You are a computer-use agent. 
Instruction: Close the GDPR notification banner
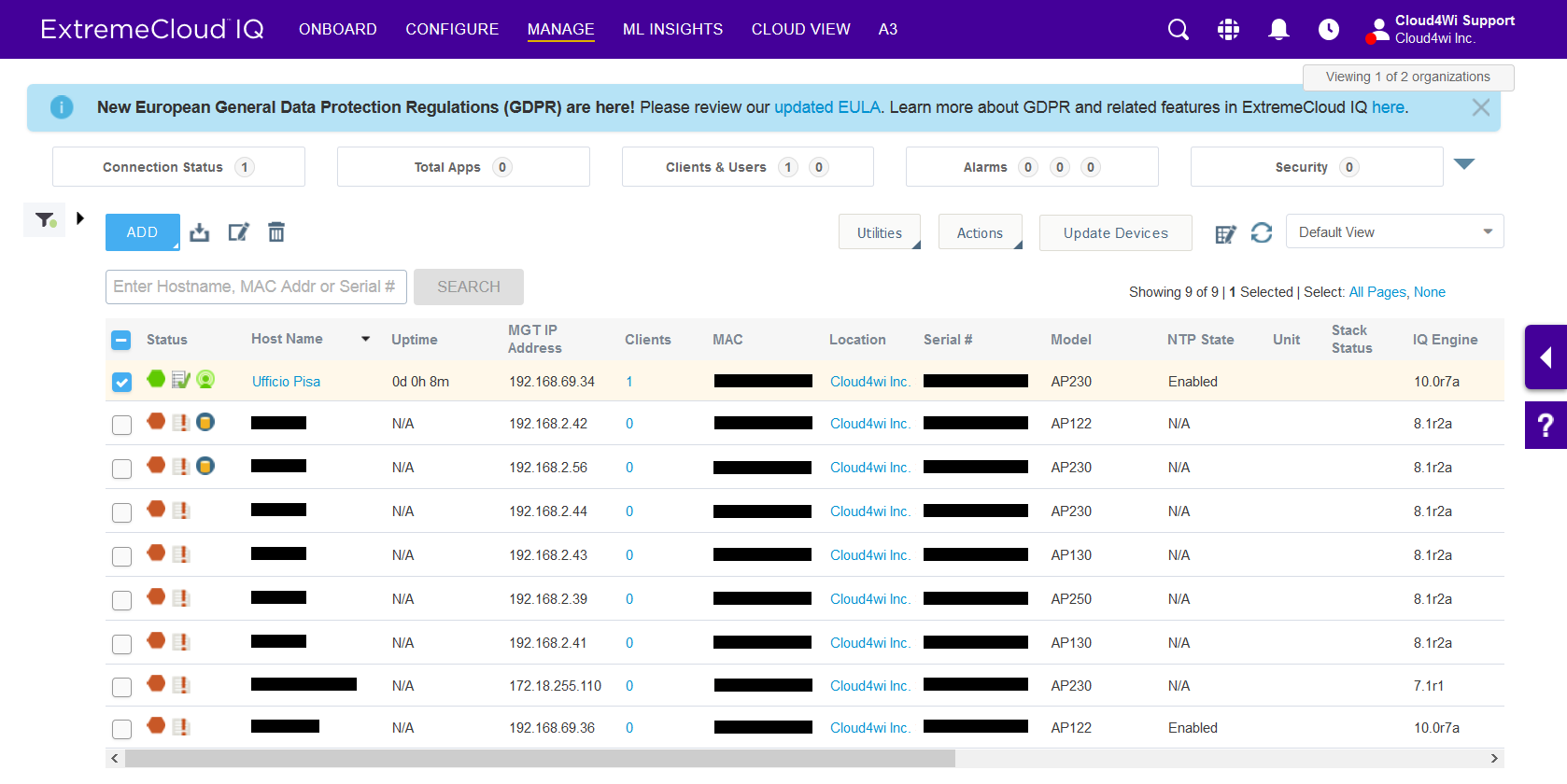point(1480,107)
